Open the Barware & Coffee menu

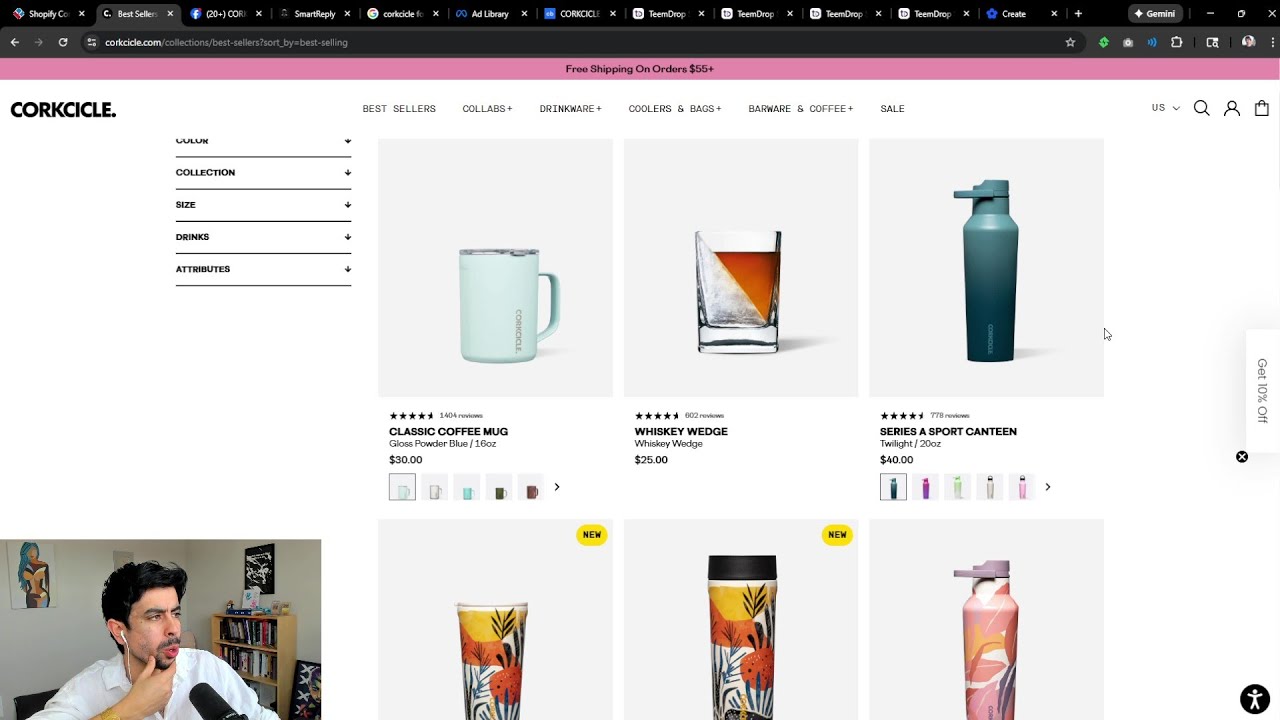[800, 109]
